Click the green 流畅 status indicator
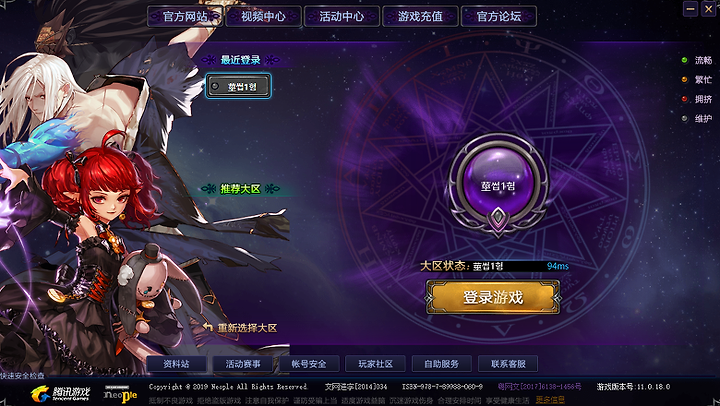 685,60
